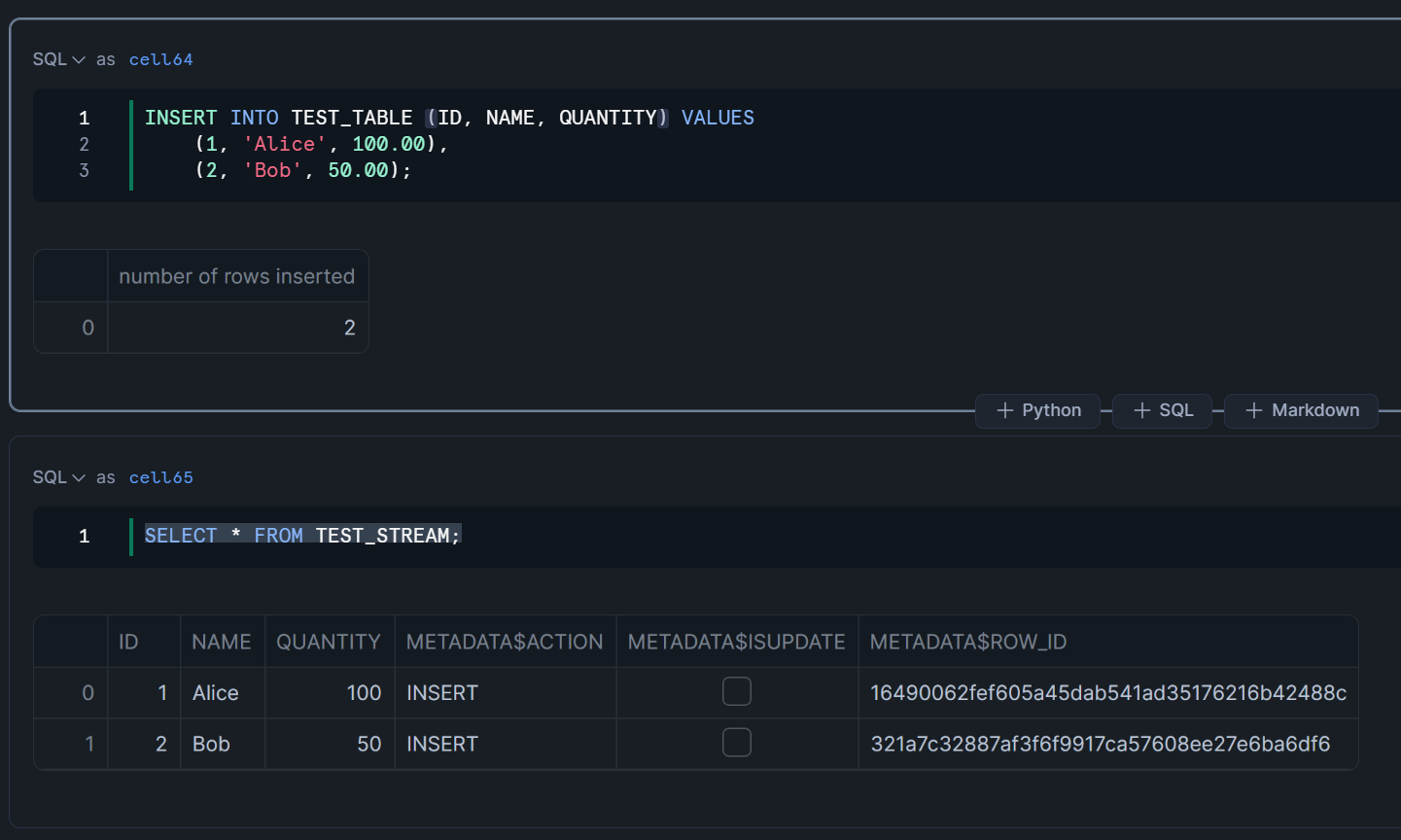Click the METADATA$ACTION column header
The height and width of the screenshot is (840, 1401).
[x=506, y=642]
